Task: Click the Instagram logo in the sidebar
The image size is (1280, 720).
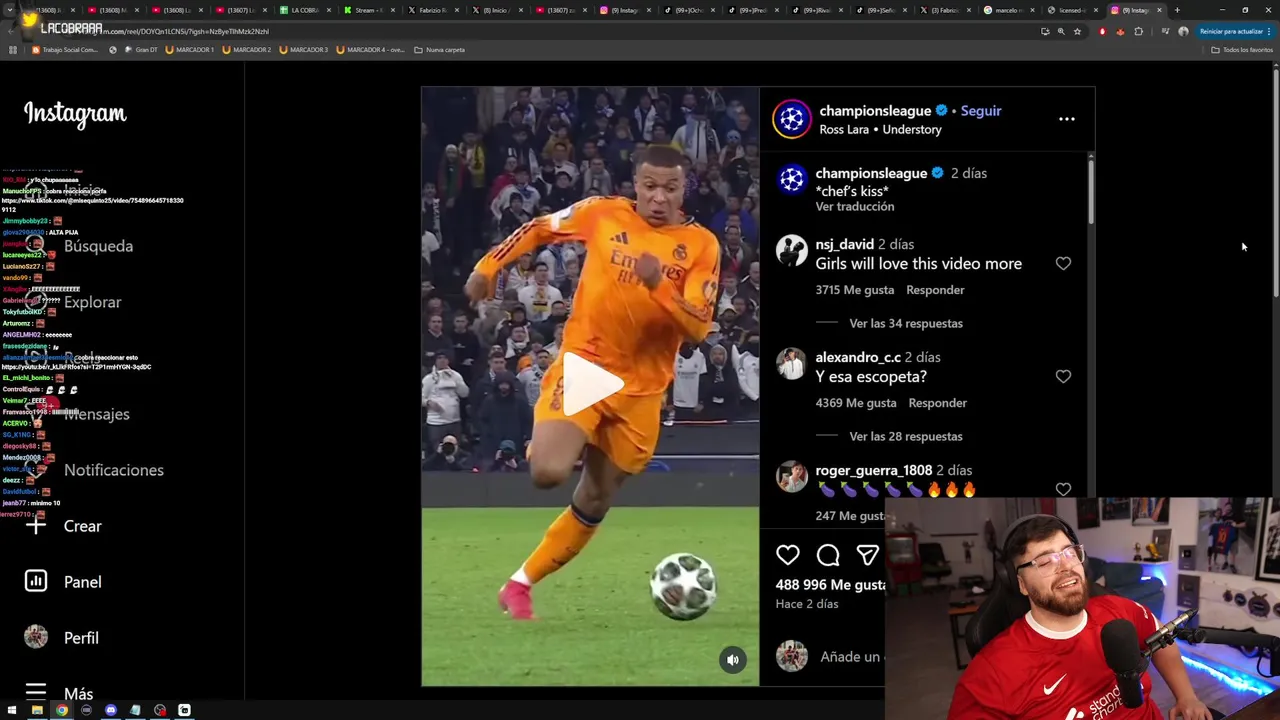Action: [x=75, y=114]
